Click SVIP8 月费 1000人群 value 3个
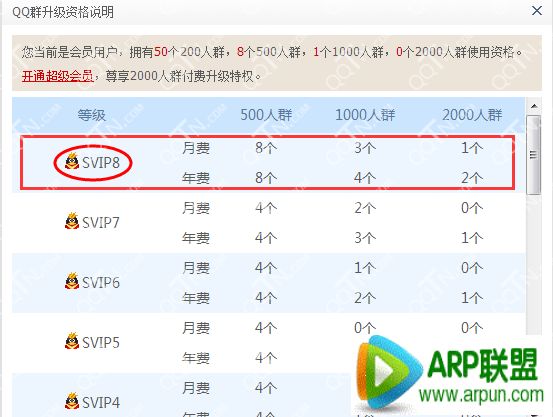Viewport: 553px width, 417px height. point(365,148)
